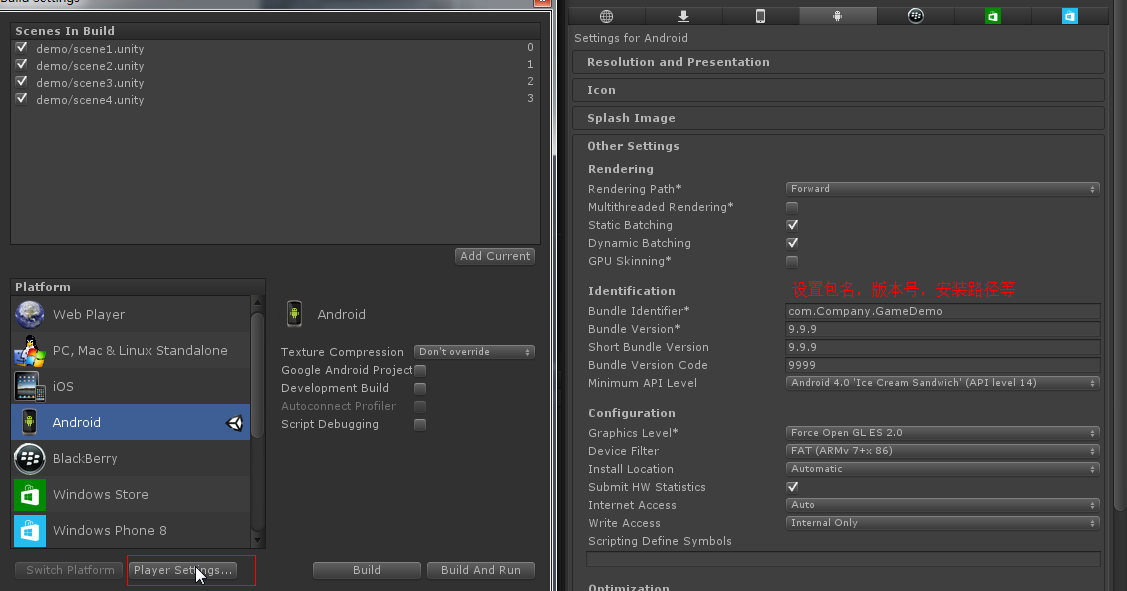This screenshot has width=1127, height=591.
Task: Enable Script Debugging checkbox
Action: [x=420, y=424]
